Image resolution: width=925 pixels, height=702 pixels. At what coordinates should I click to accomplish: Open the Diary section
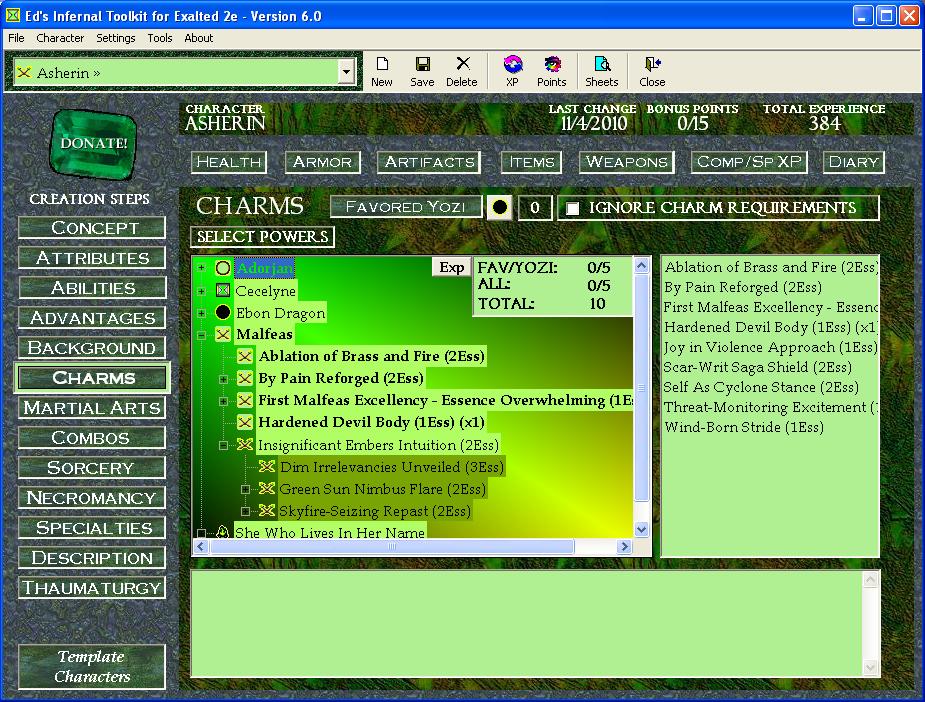(x=854, y=162)
